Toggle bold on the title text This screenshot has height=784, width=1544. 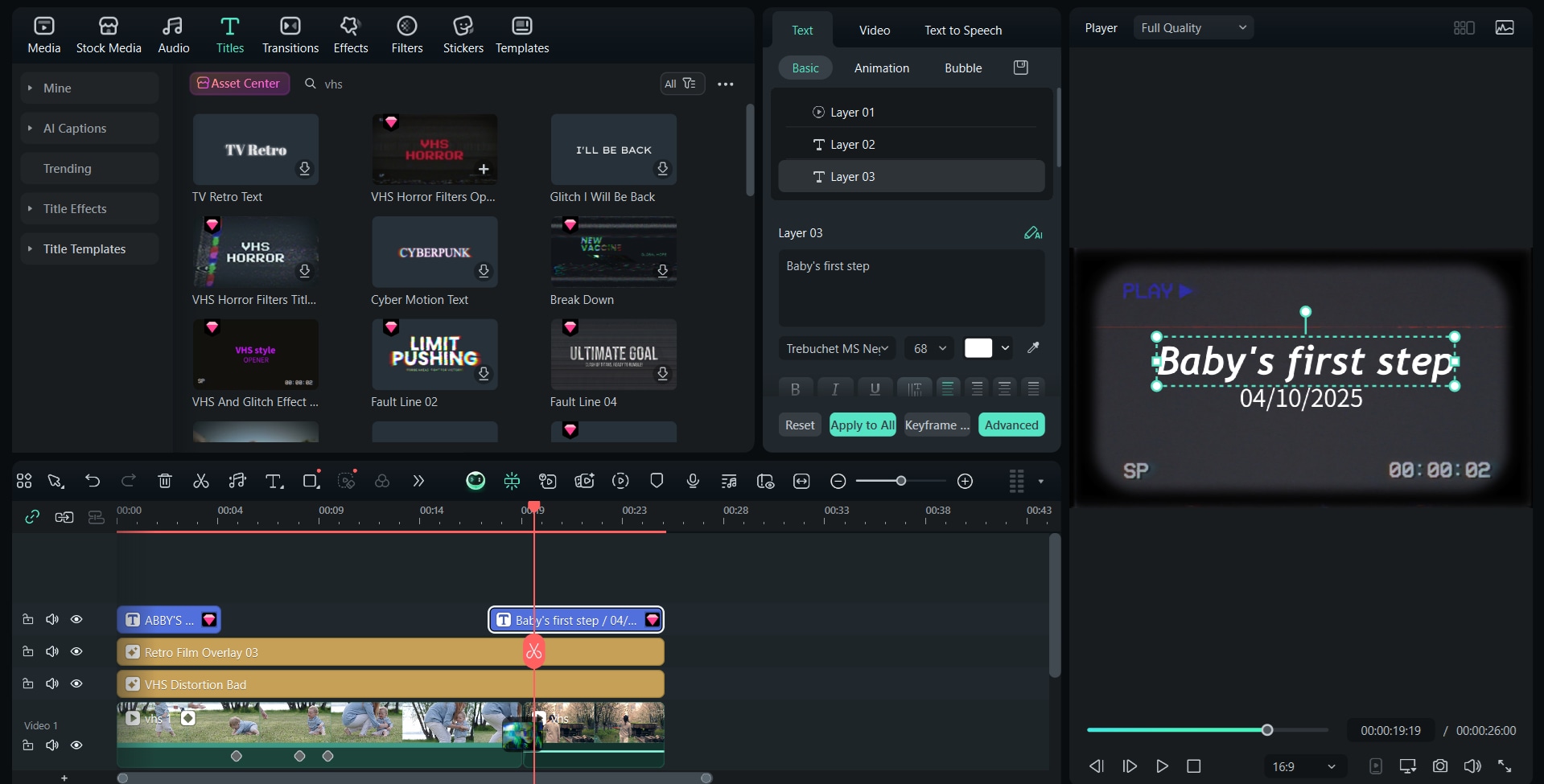(x=795, y=389)
